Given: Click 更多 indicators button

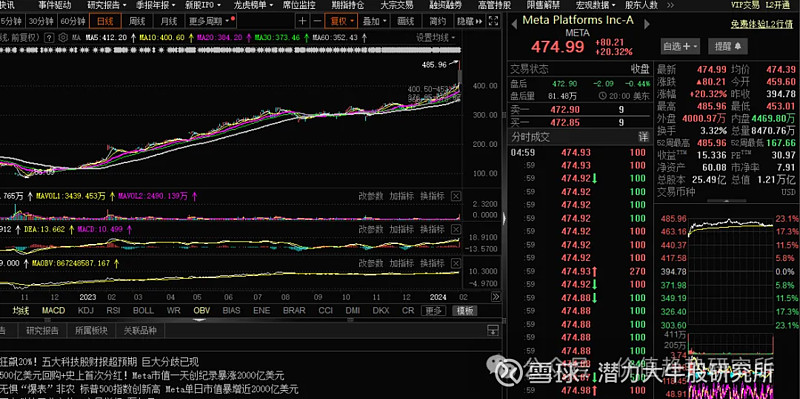Looking at the screenshot, I should click(434, 311).
